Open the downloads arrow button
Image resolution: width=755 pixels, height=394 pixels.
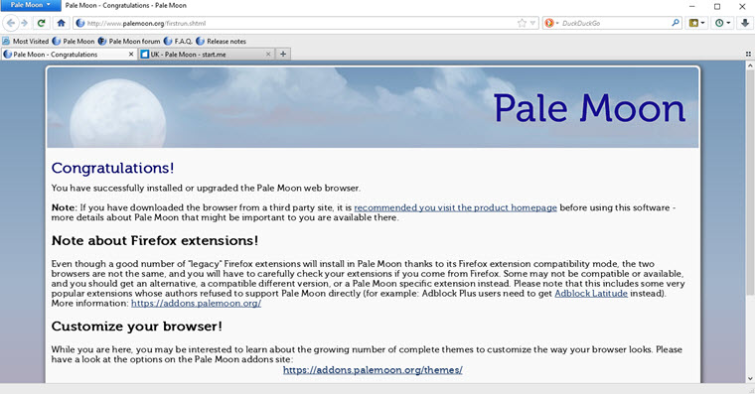click(744, 23)
